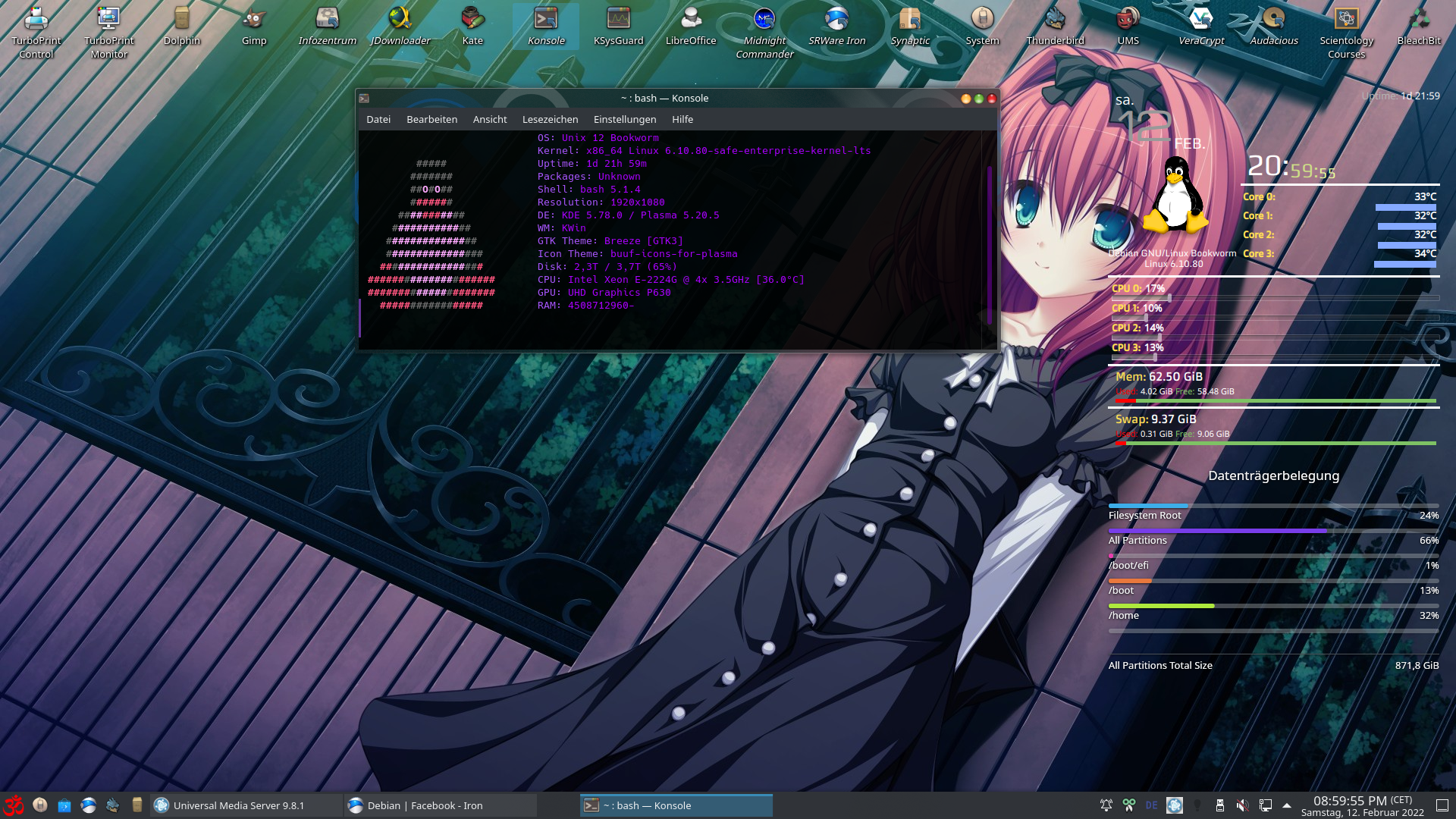The height and width of the screenshot is (819, 1456).
Task: Open the Debian Facebook browser window from taskbar
Action: (440, 805)
